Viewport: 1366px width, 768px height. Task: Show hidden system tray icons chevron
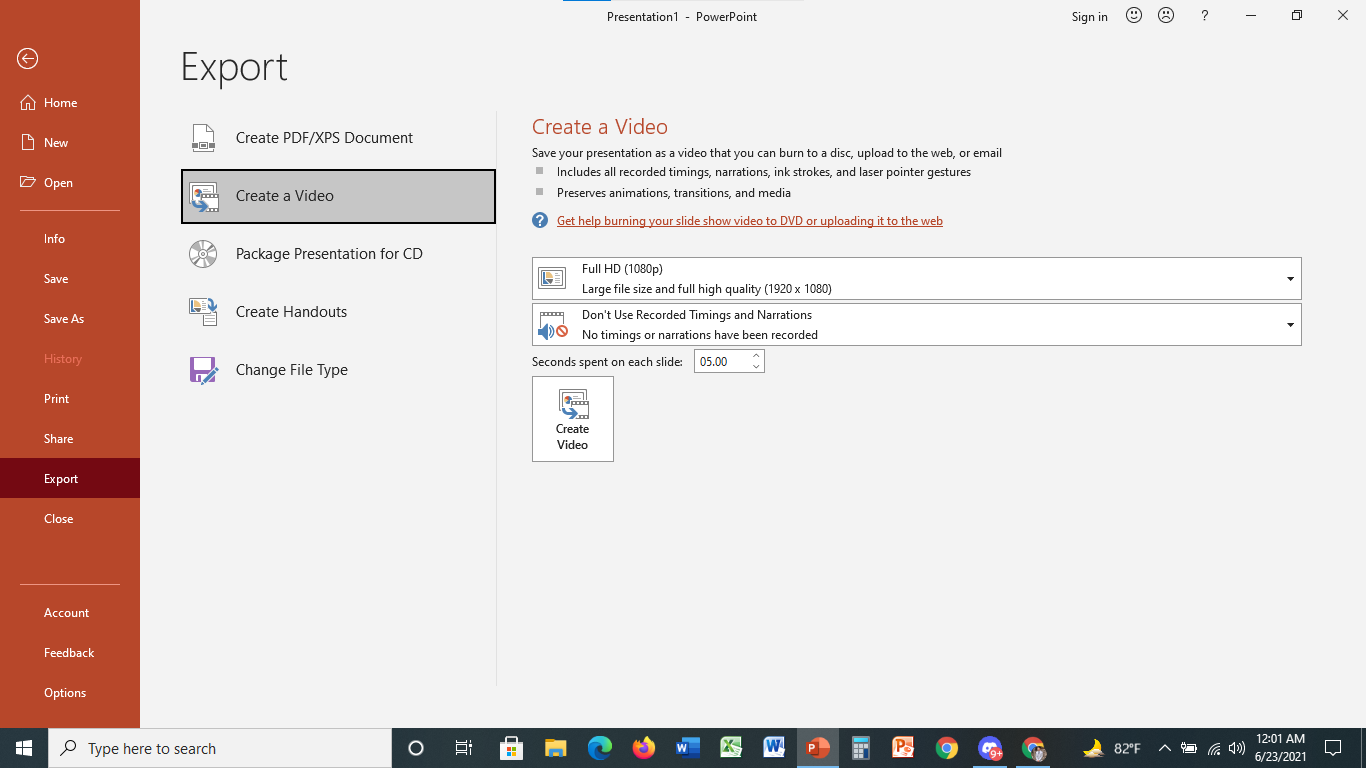1165,748
